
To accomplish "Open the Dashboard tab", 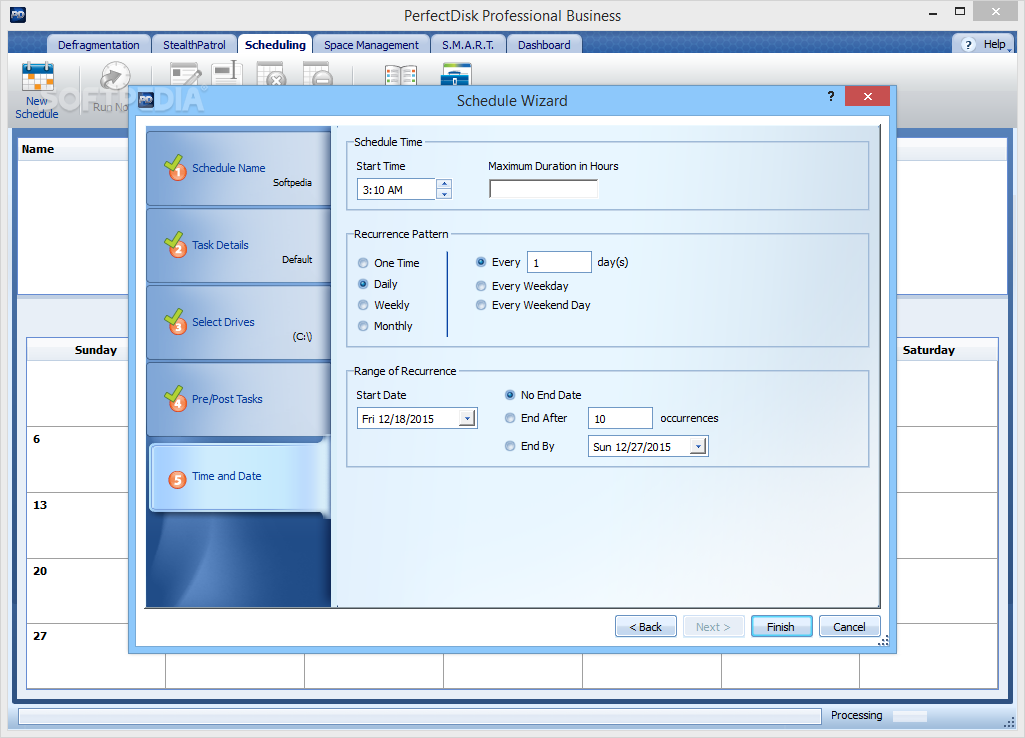I will point(544,44).
